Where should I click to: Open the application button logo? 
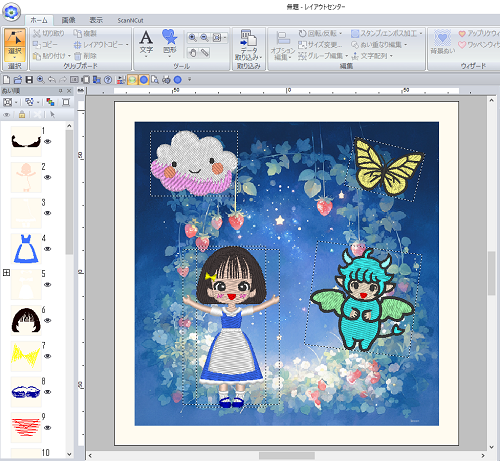pos(11,11)
